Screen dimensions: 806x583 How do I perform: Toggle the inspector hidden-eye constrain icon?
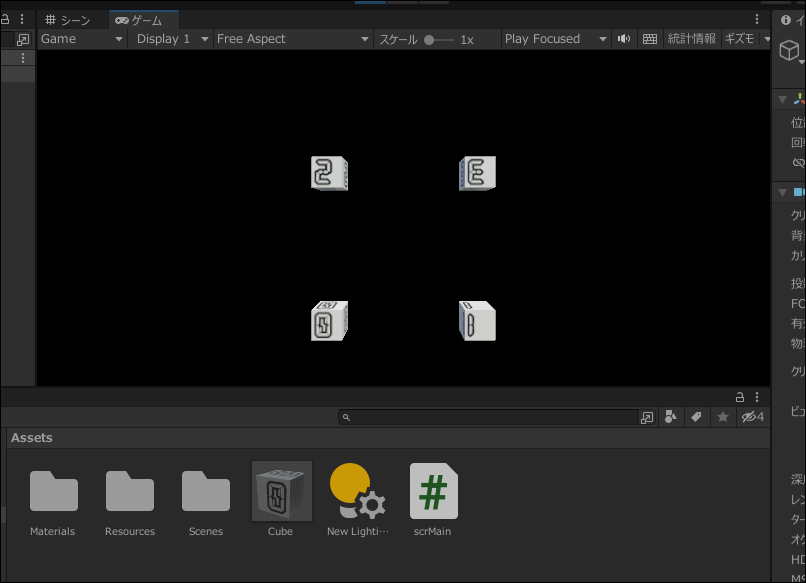pyautogui.click(x=798, y=163)
